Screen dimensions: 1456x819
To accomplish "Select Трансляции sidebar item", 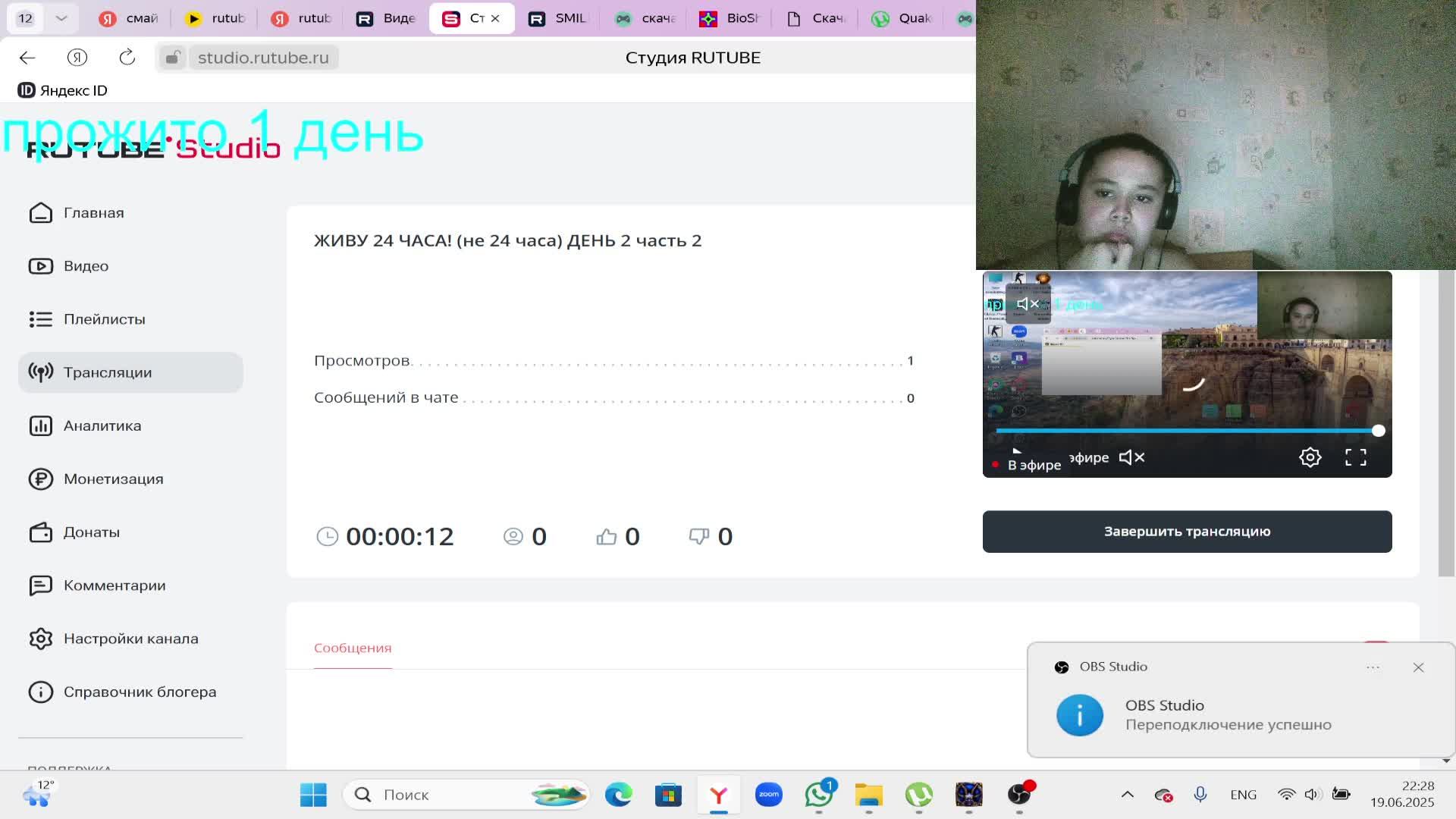I will 130,372.
